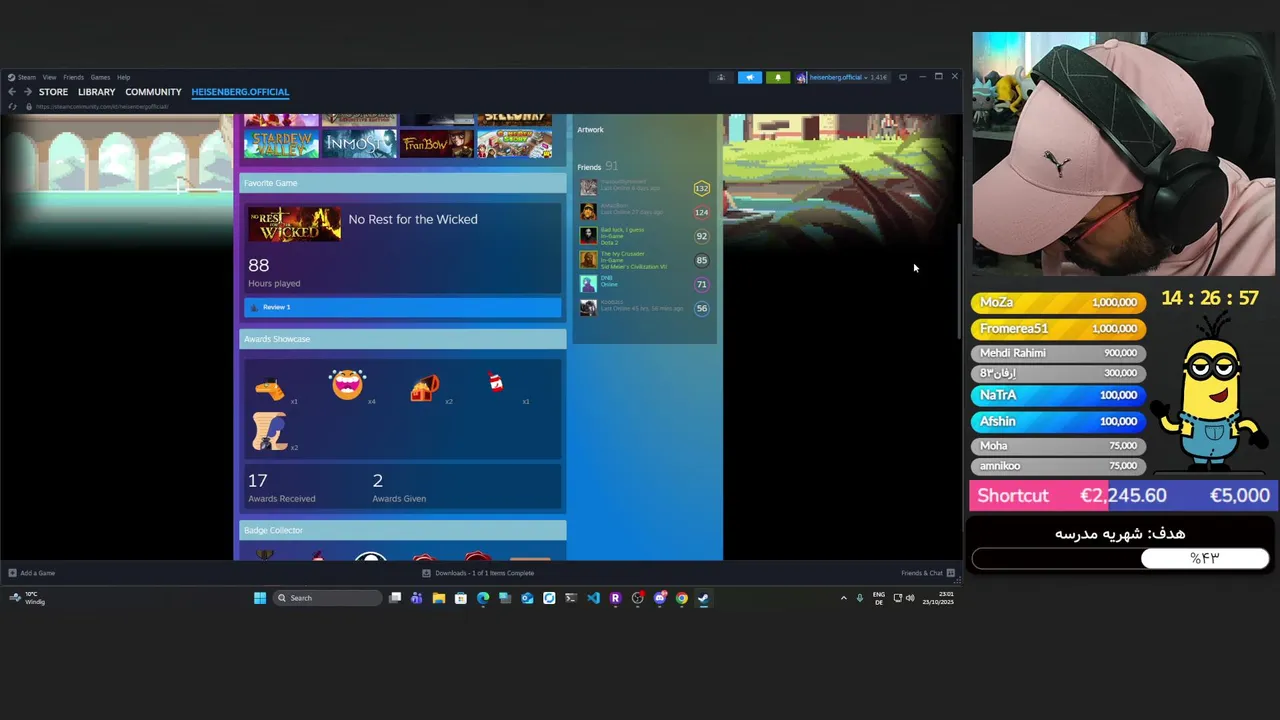Open the View menu in Steam
The image size is (1280, 720).
(x=49, y=77)
